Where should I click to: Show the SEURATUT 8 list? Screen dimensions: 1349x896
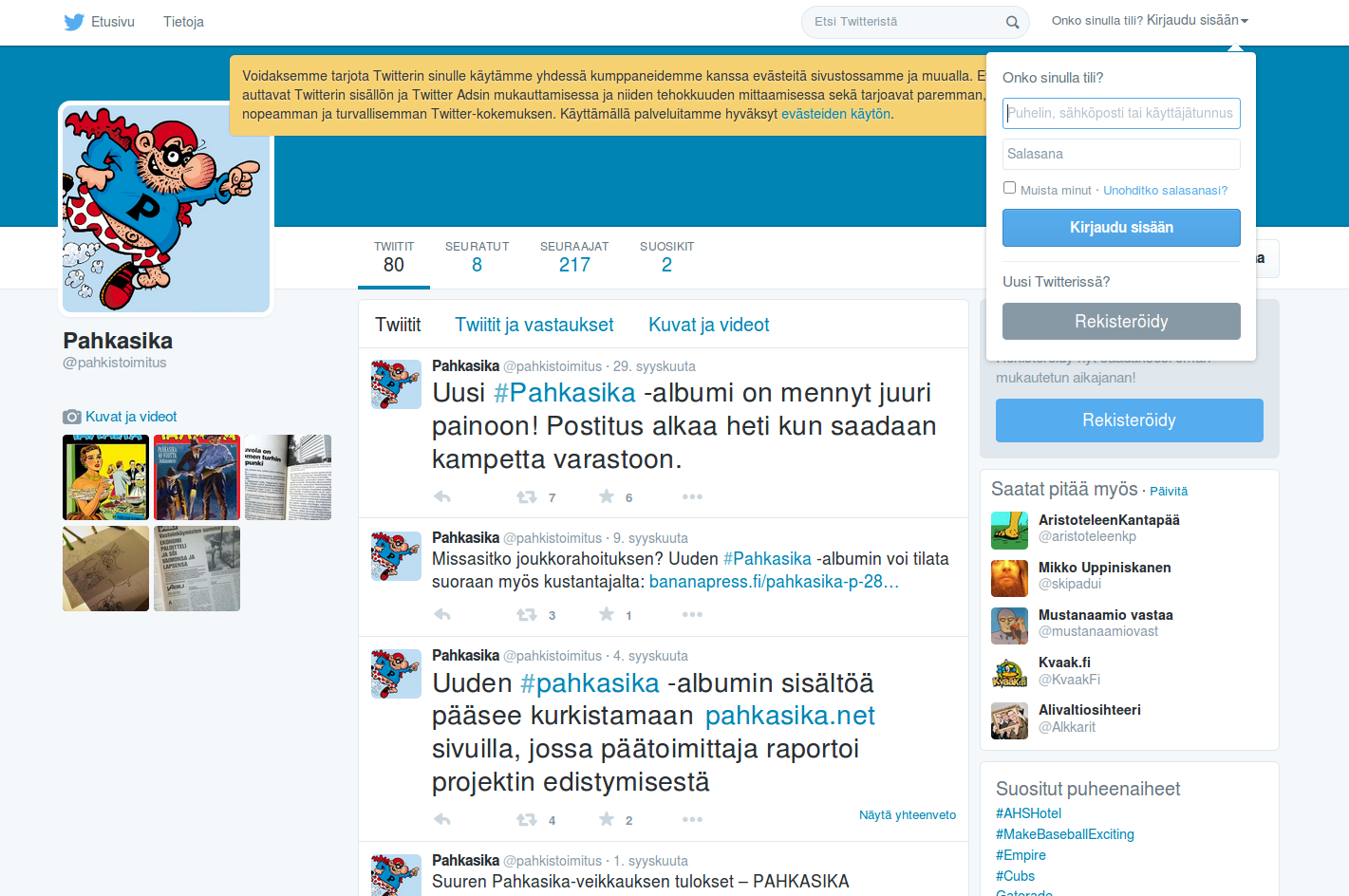pyautogui.click(x=477, y=257)
